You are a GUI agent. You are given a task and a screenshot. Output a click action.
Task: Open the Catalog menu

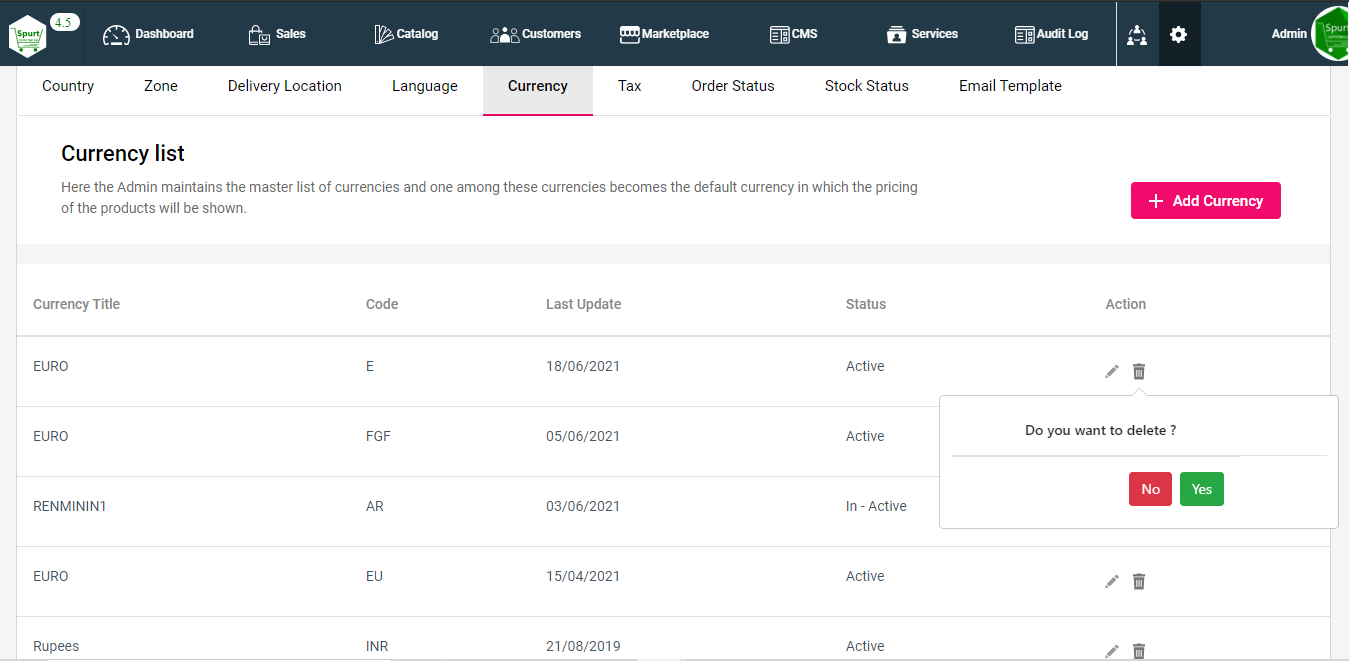pos(406,34)
